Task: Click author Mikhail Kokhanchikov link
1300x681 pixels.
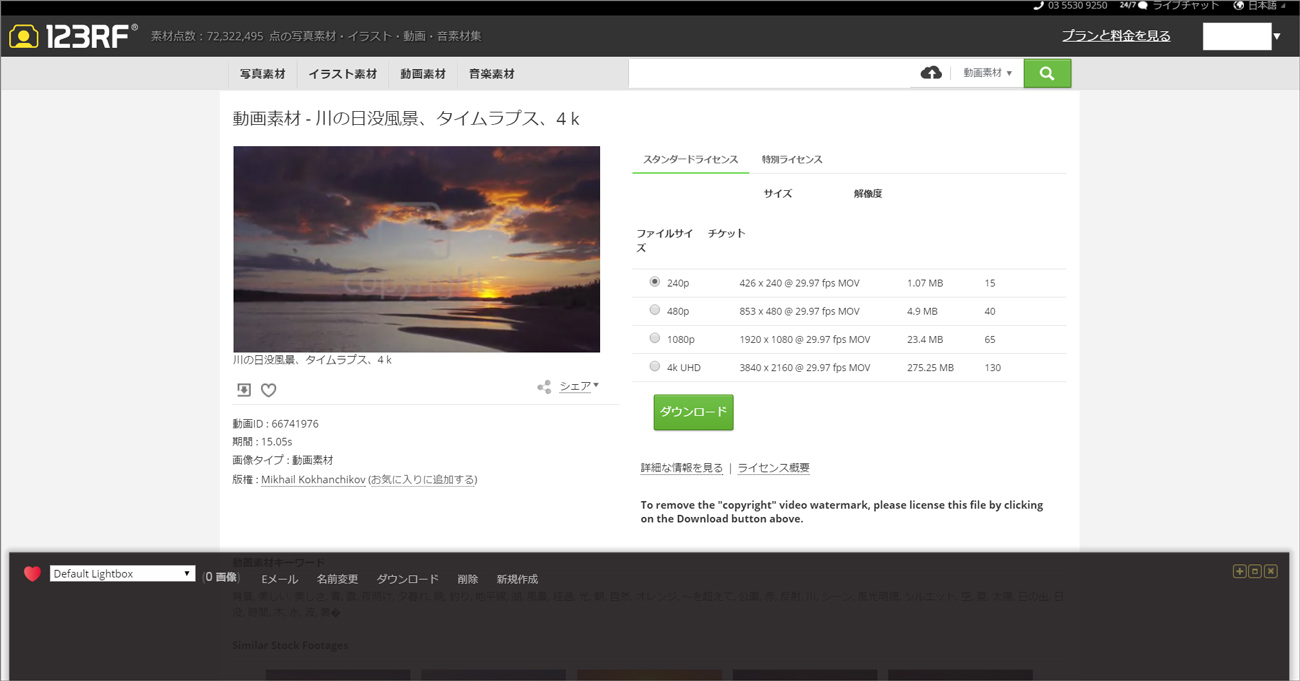Action: pyautogui.click(x=313, y=480)
